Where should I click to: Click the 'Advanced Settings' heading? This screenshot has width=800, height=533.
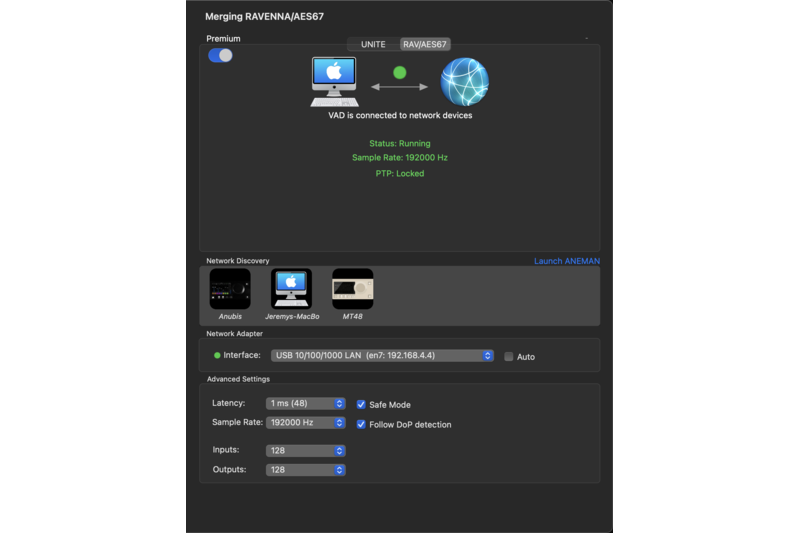coord(238,379)
